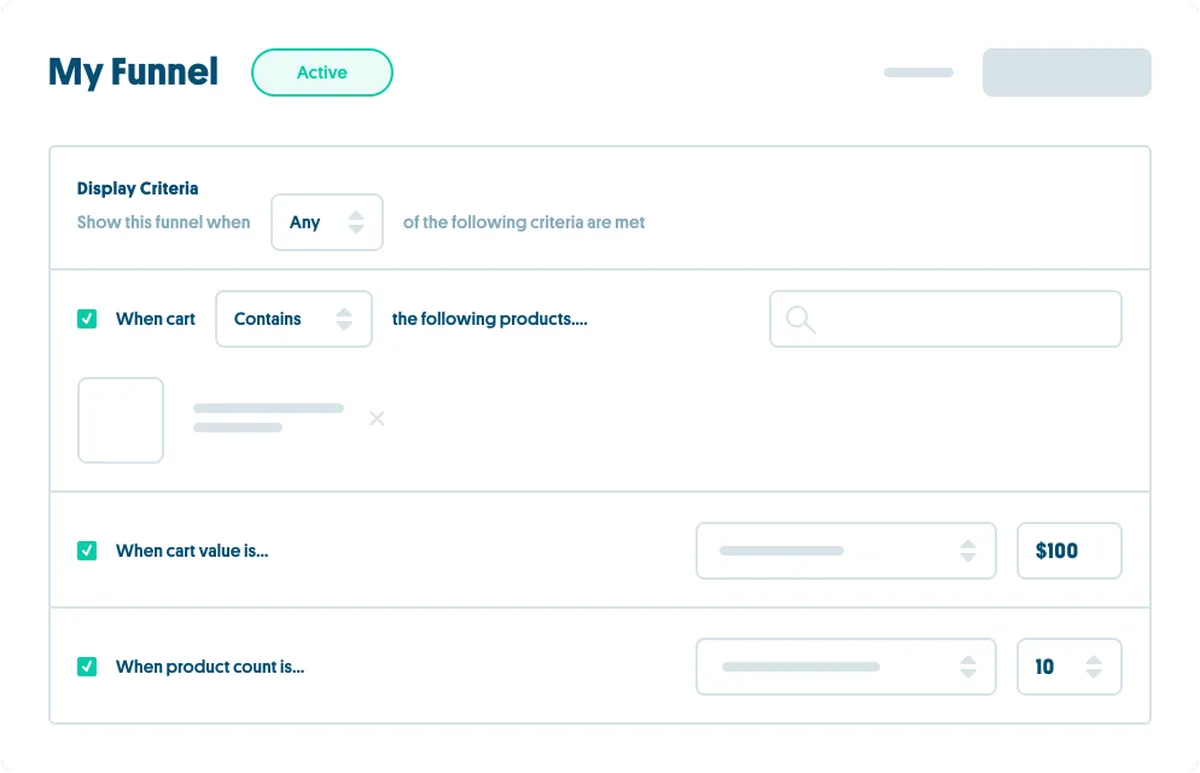Click the gray placeholder link near header

918,73
